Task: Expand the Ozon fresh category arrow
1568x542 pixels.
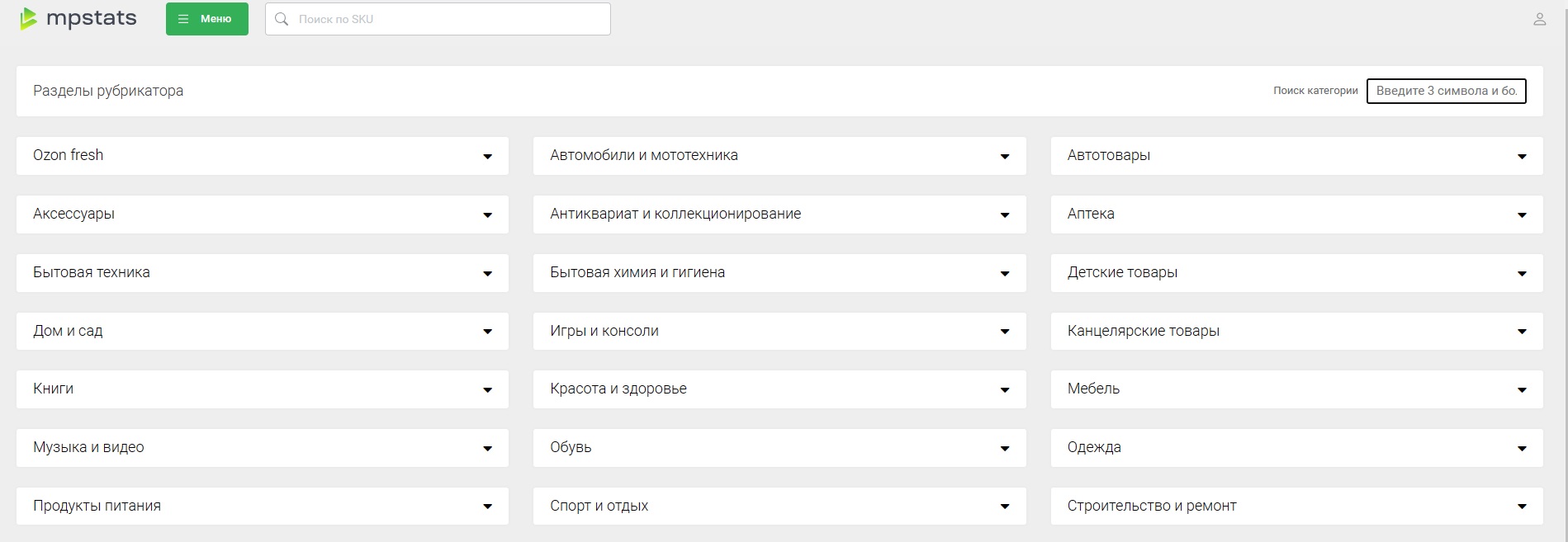Action: tap(487, 156)
